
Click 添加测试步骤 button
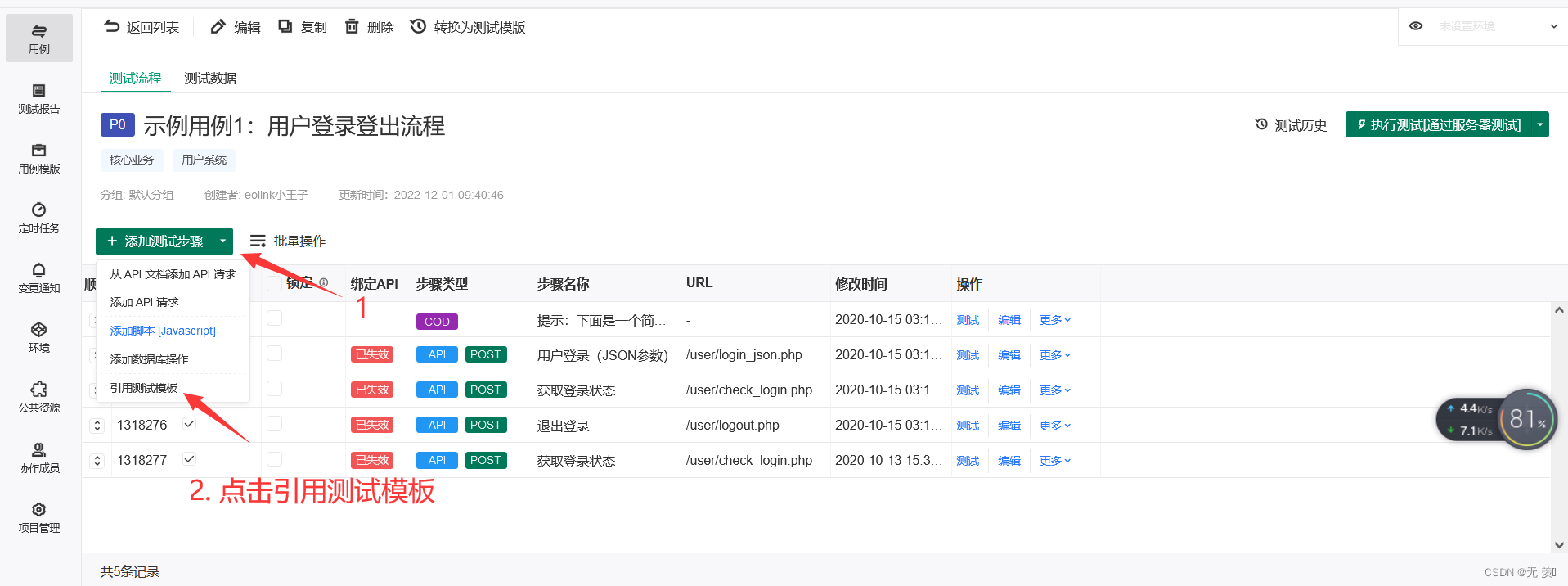[x=155, y=241]
